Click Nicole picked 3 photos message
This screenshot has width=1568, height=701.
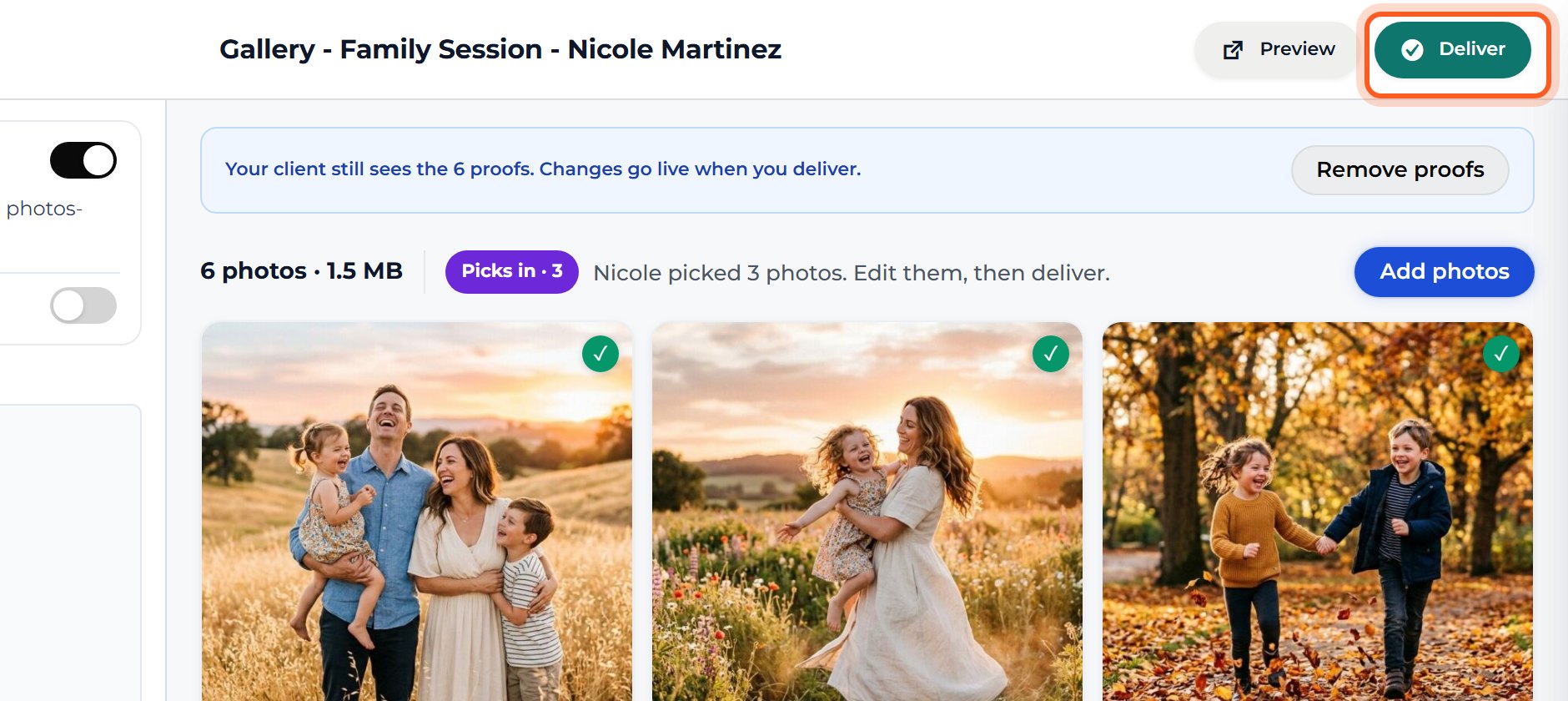pos(852,273)
